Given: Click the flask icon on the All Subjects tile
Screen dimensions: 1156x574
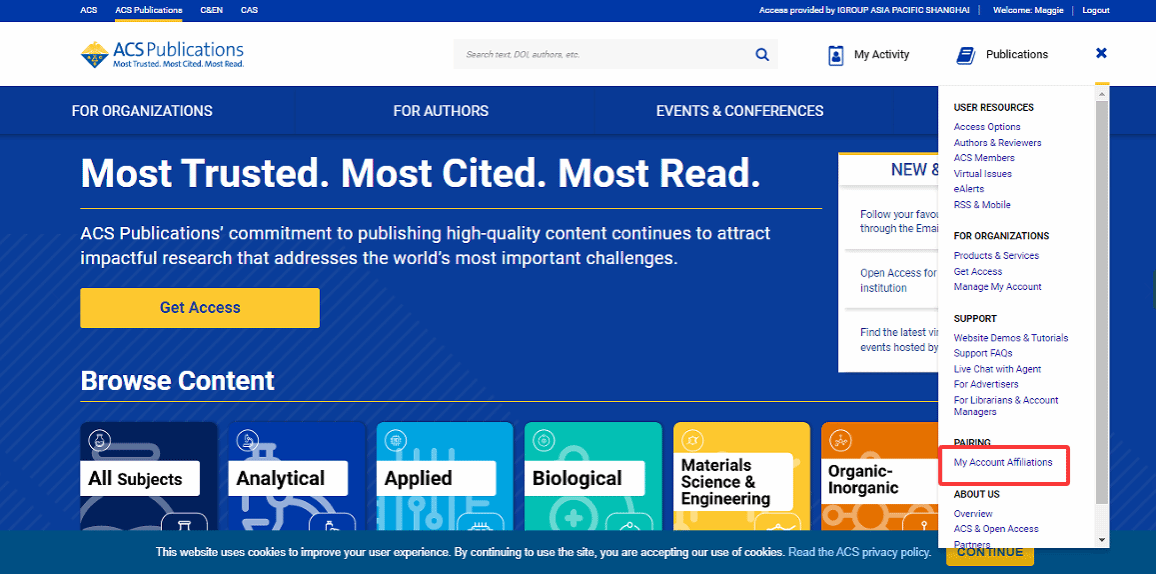Looking at the screenshot, I should coord(99,441).
